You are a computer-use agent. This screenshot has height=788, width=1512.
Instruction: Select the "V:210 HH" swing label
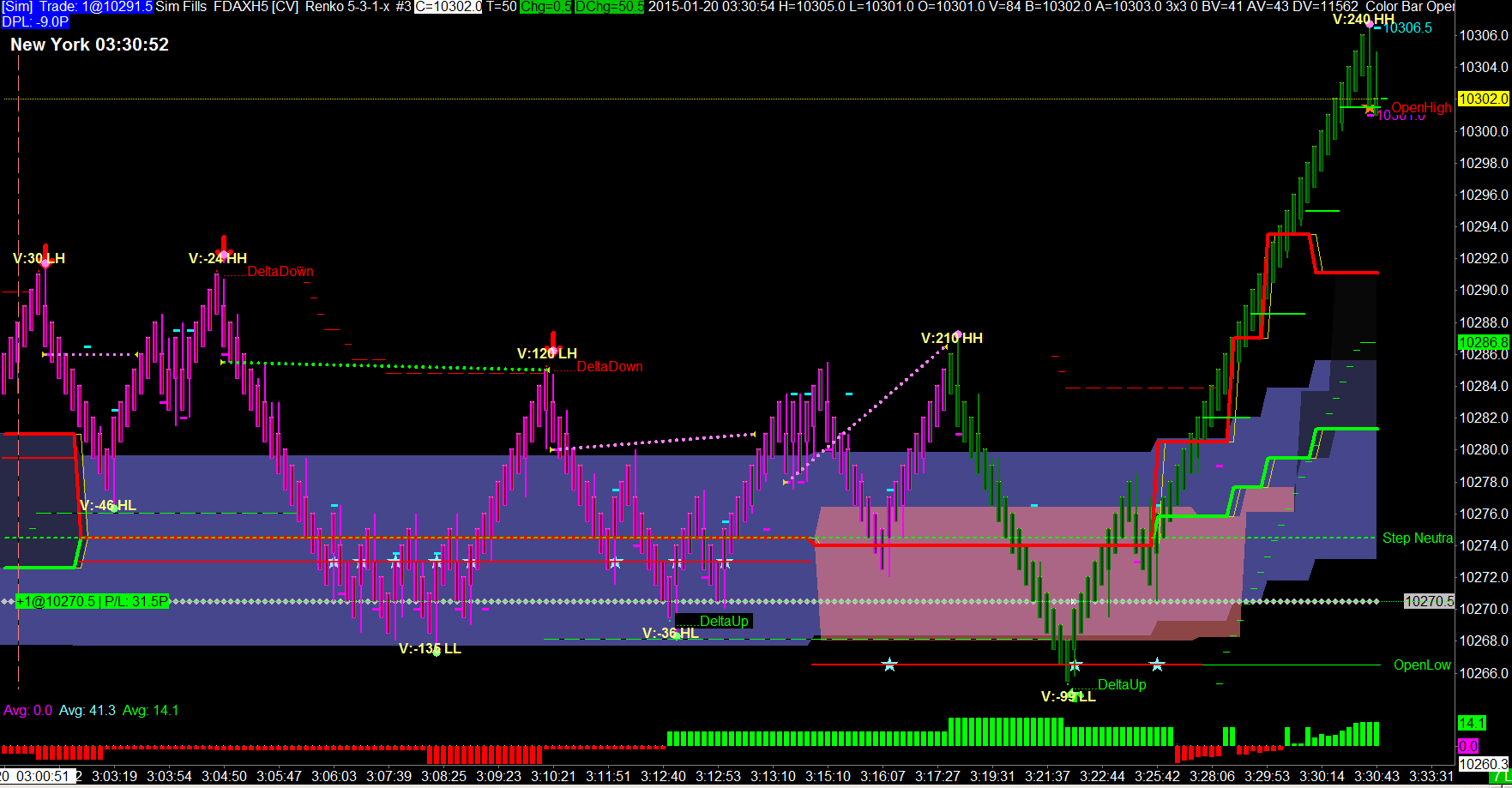tap(952, 338)
